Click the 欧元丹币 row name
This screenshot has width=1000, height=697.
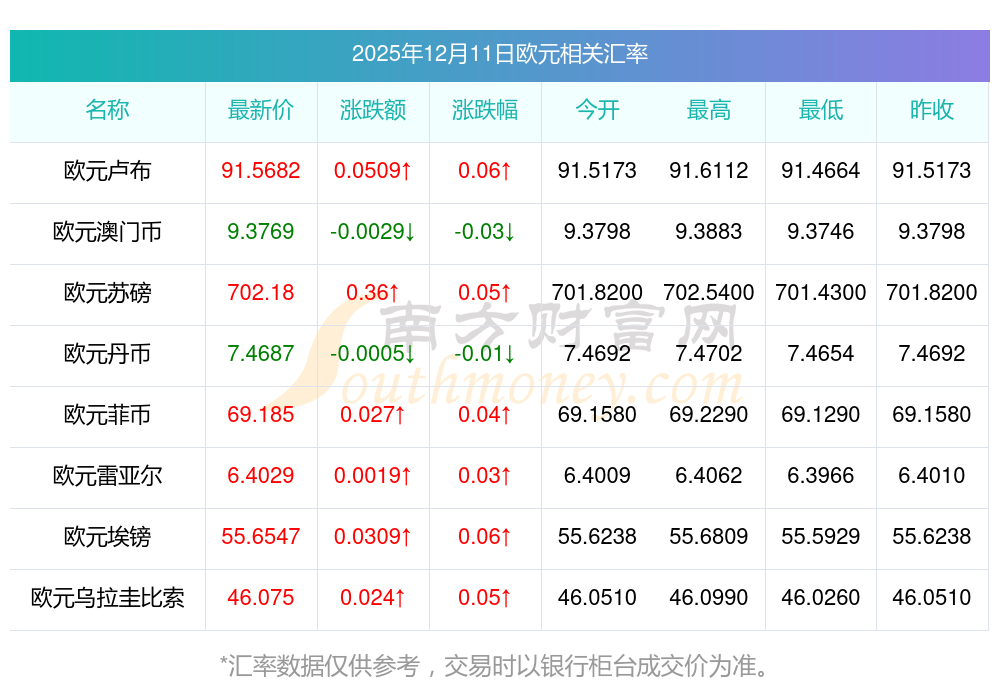tap(107, 354)
